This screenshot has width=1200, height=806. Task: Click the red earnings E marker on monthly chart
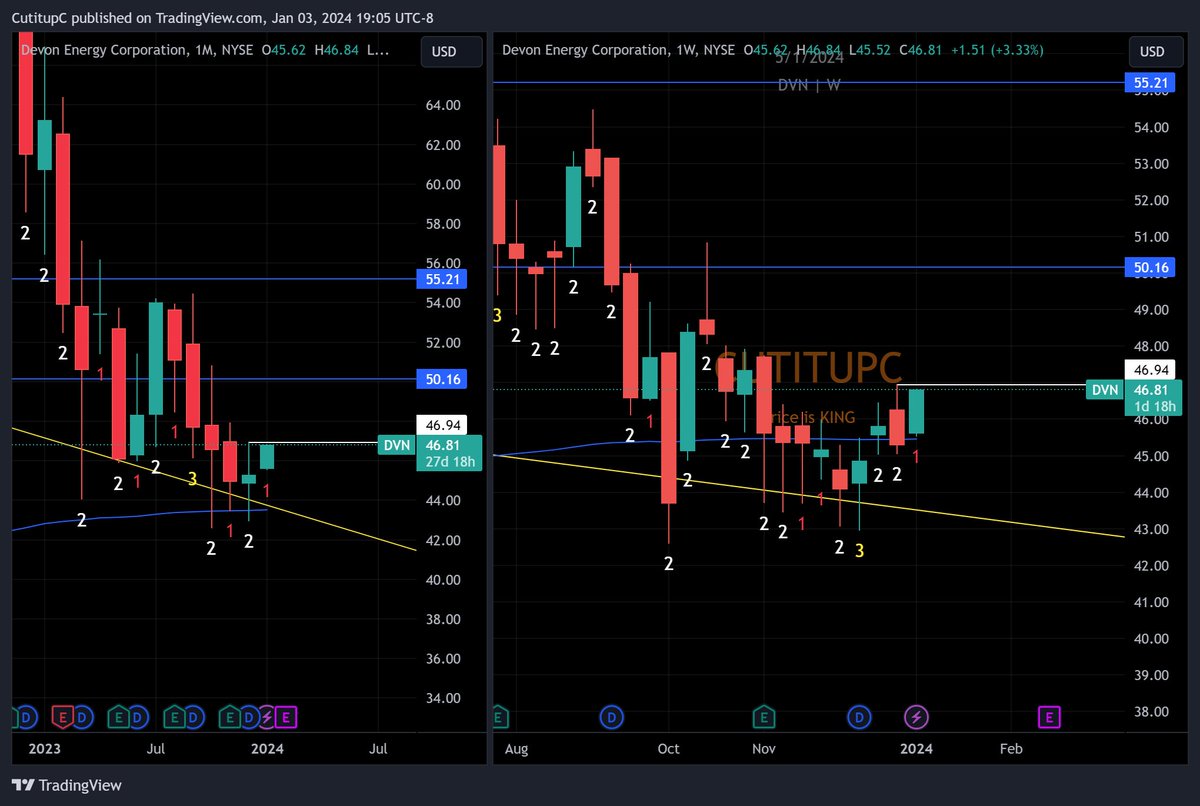click(64, 716)
